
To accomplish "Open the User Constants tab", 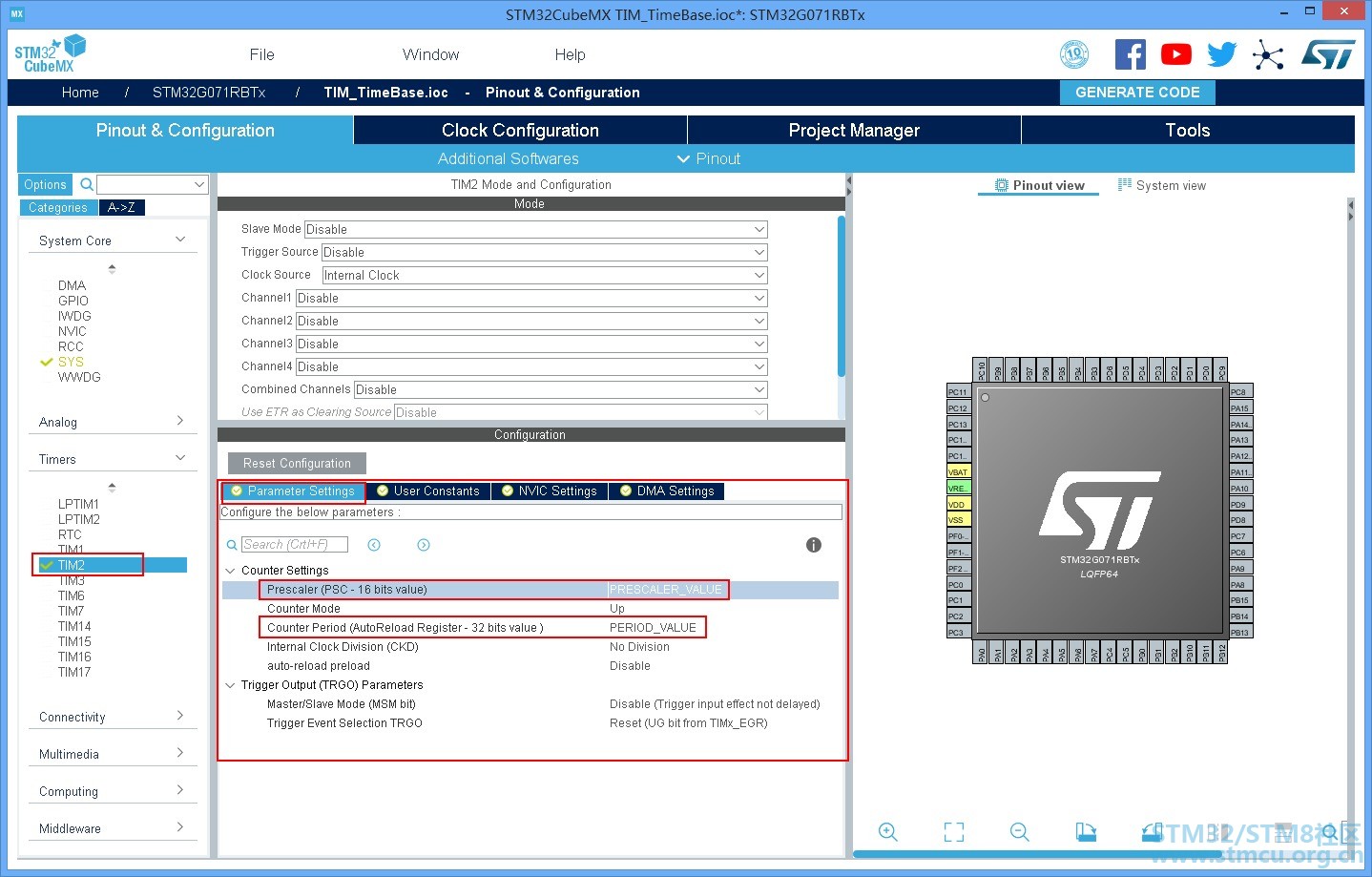I will [x=428, y=491].
